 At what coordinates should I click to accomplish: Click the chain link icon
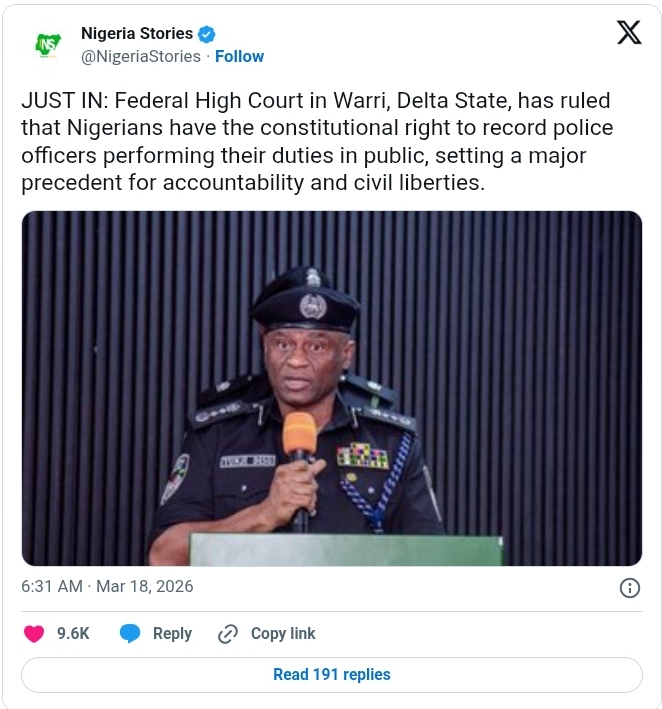pyautogui.click(x=228, y=634)
